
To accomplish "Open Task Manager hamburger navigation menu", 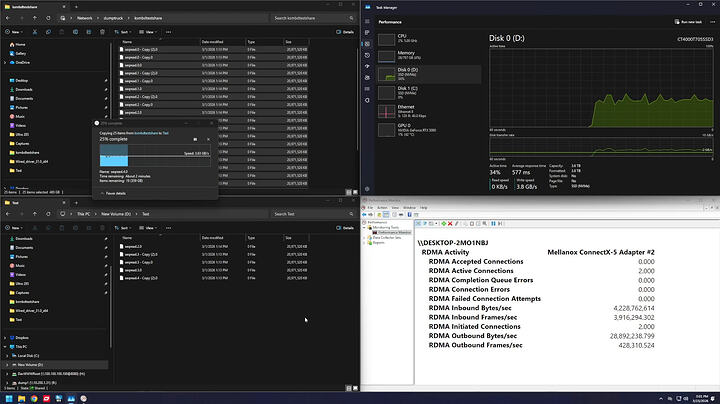I will [367, 21].
